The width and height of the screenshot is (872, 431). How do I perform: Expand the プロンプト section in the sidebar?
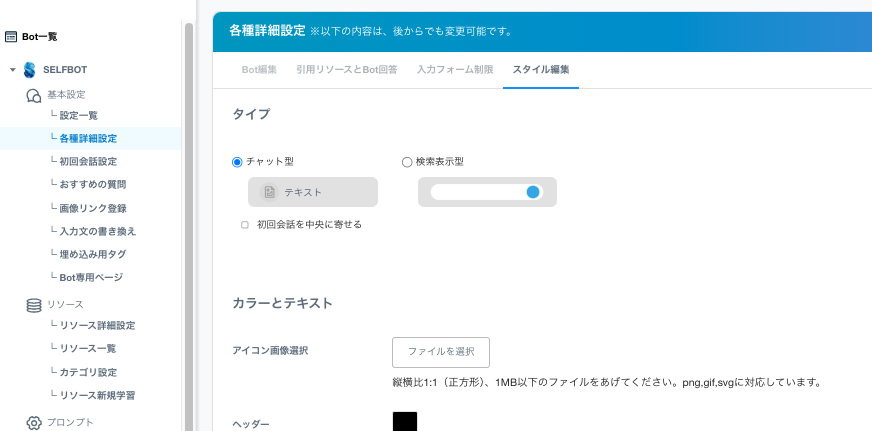pyautogui.click(x=70, y=423)
